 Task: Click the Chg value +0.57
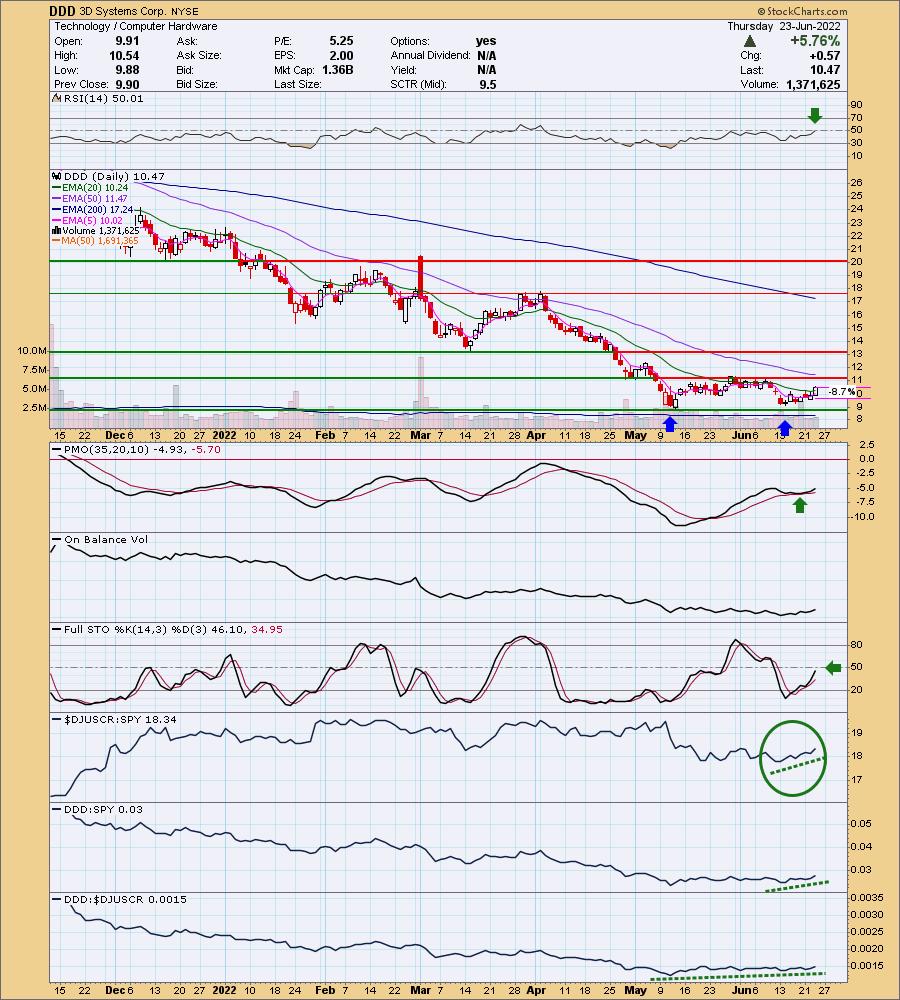(823, 55)
